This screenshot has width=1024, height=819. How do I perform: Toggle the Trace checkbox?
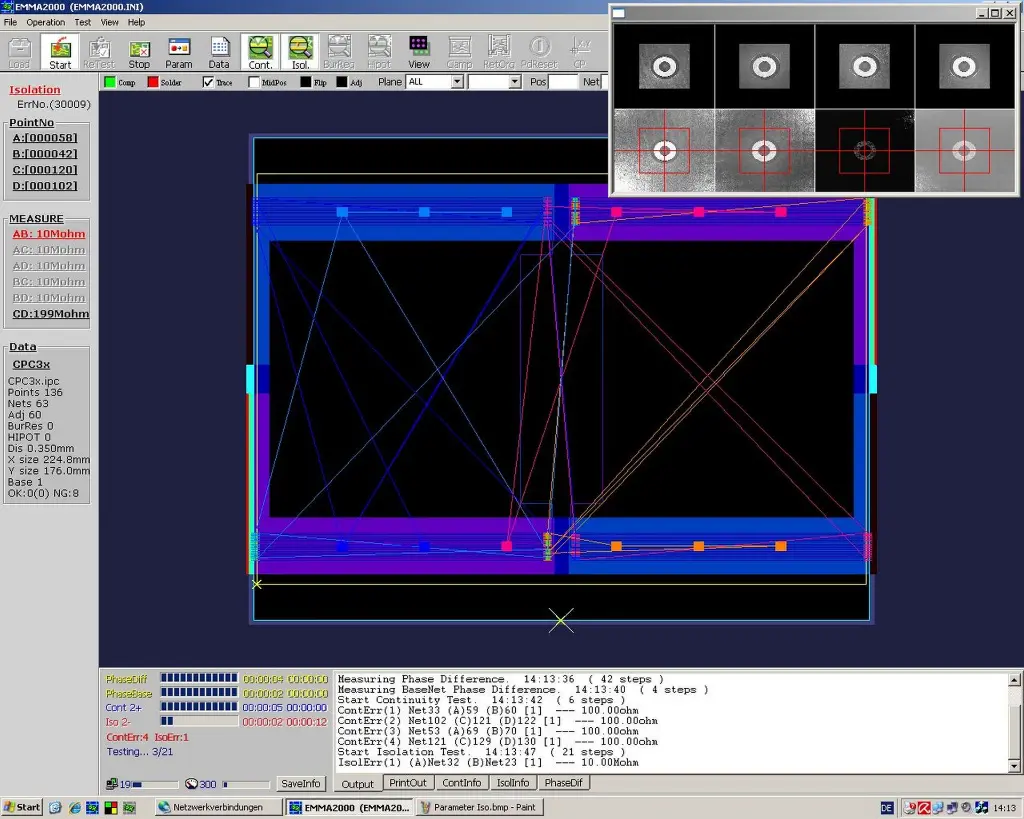tap(209, 82)
